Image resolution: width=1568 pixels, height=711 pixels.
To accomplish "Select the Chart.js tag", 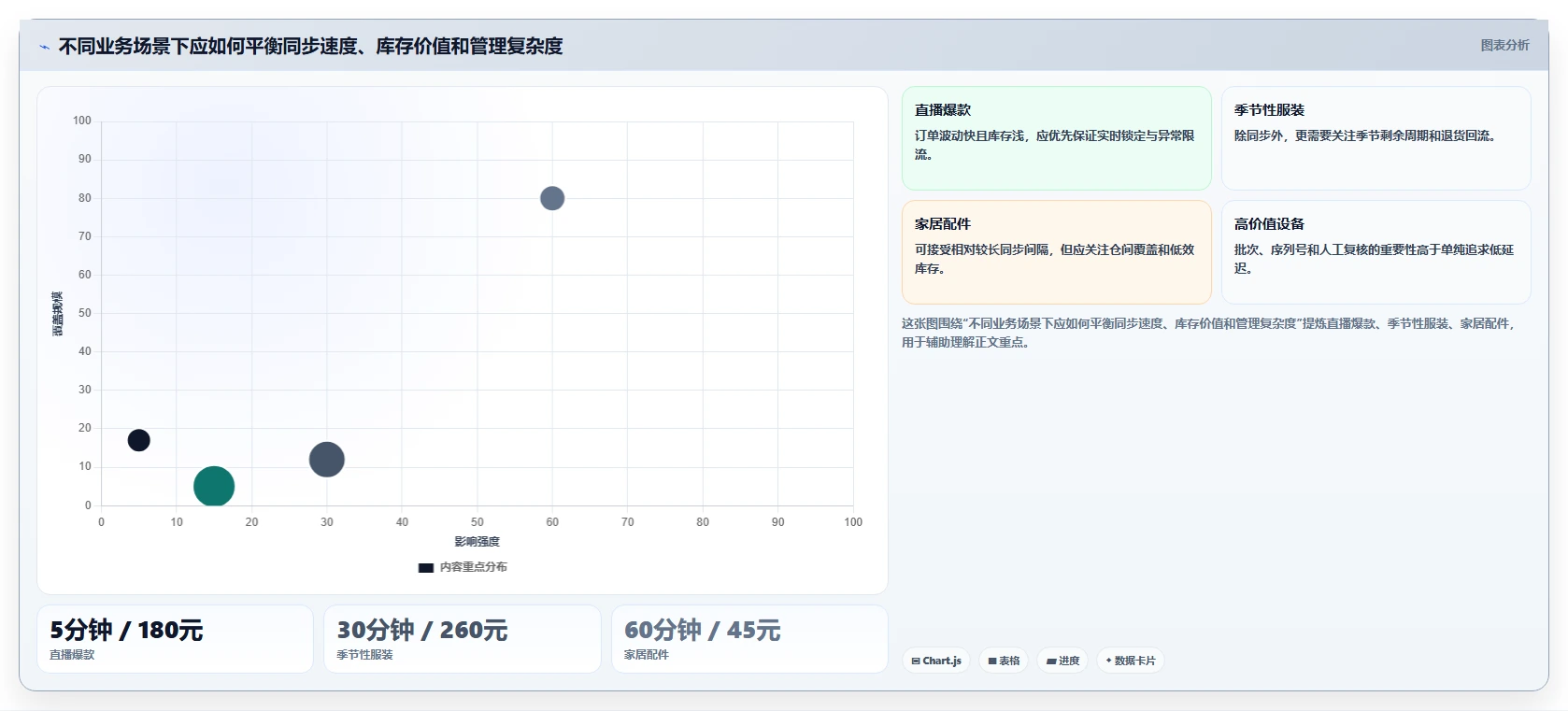I will pyautogui.click(x=936, y=661).
